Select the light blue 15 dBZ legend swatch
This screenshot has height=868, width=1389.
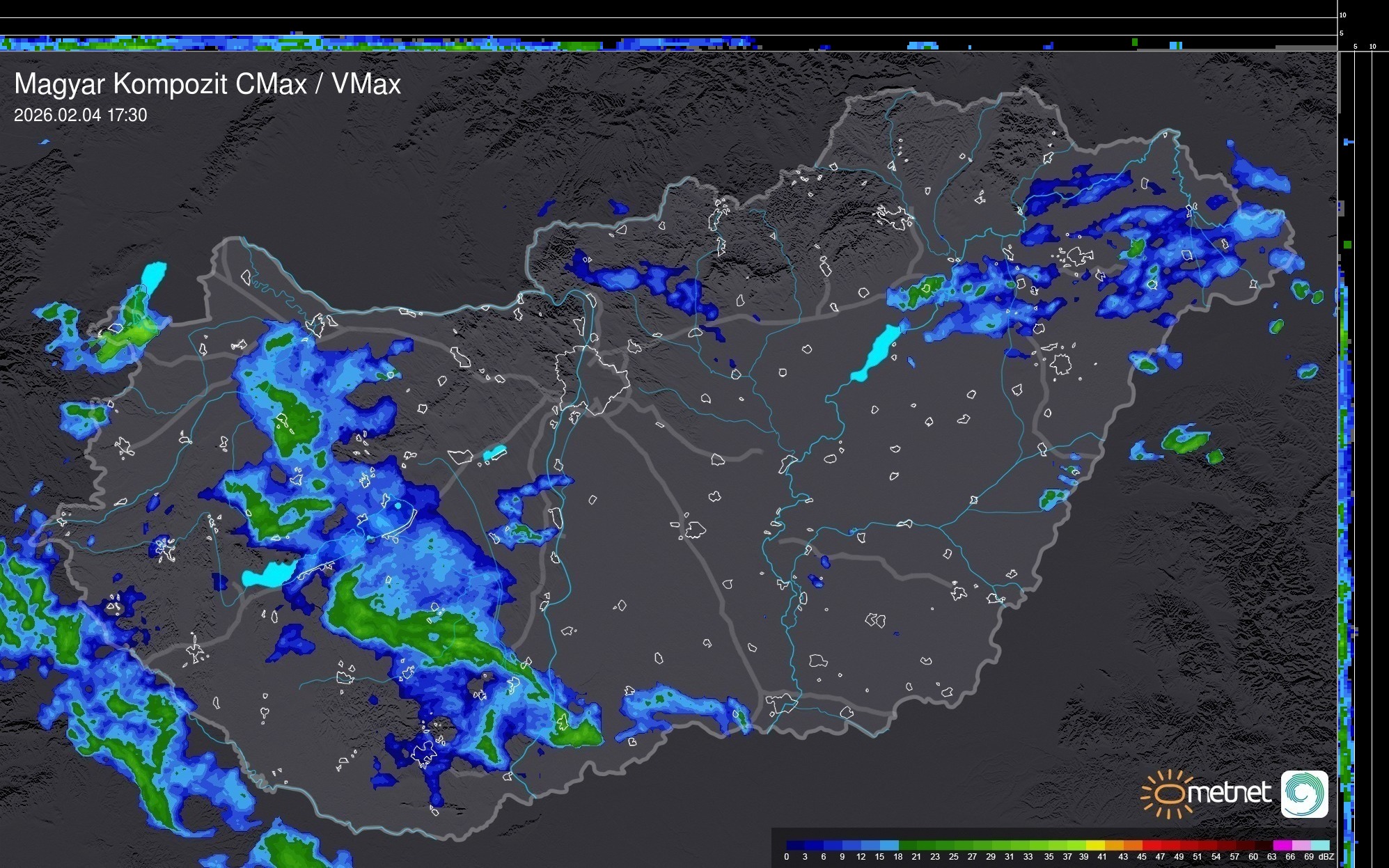pyautogui.click(x=889, y=845)
